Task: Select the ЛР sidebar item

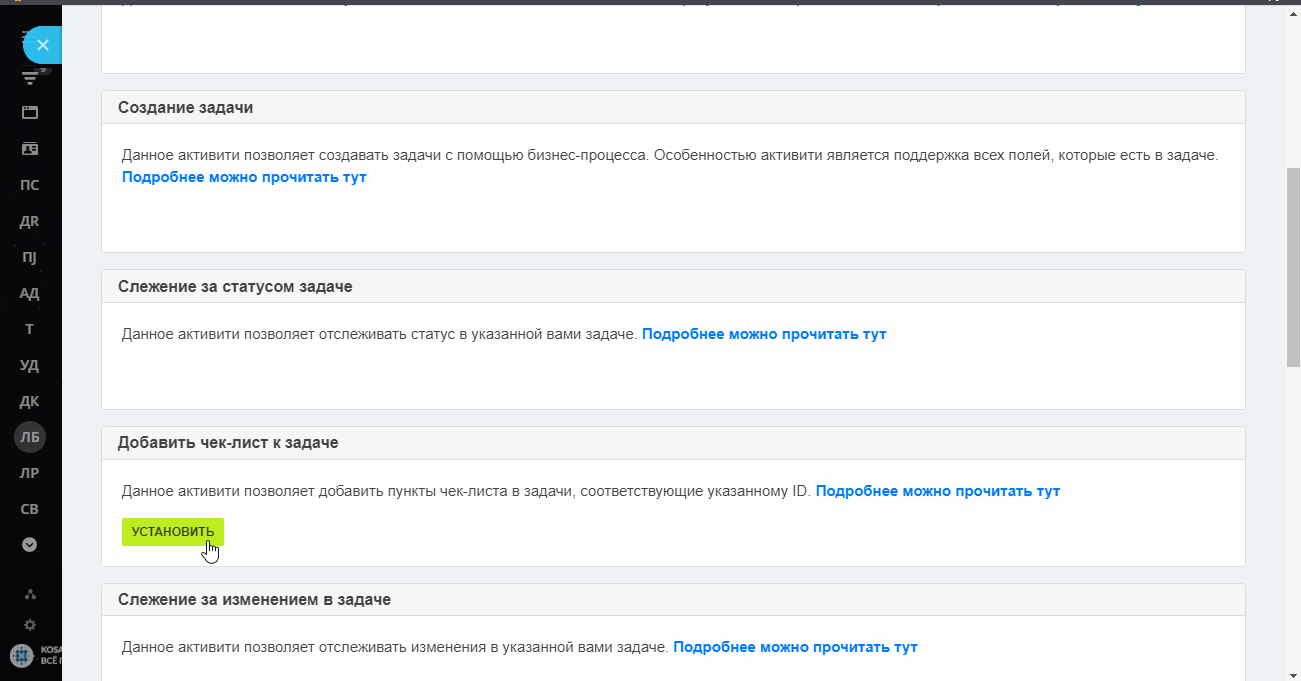Action: 30,473
